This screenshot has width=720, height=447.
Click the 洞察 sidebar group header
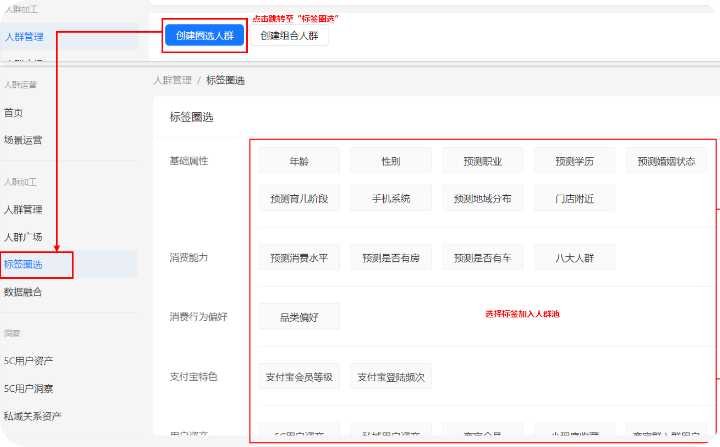[x=12, y=333]
